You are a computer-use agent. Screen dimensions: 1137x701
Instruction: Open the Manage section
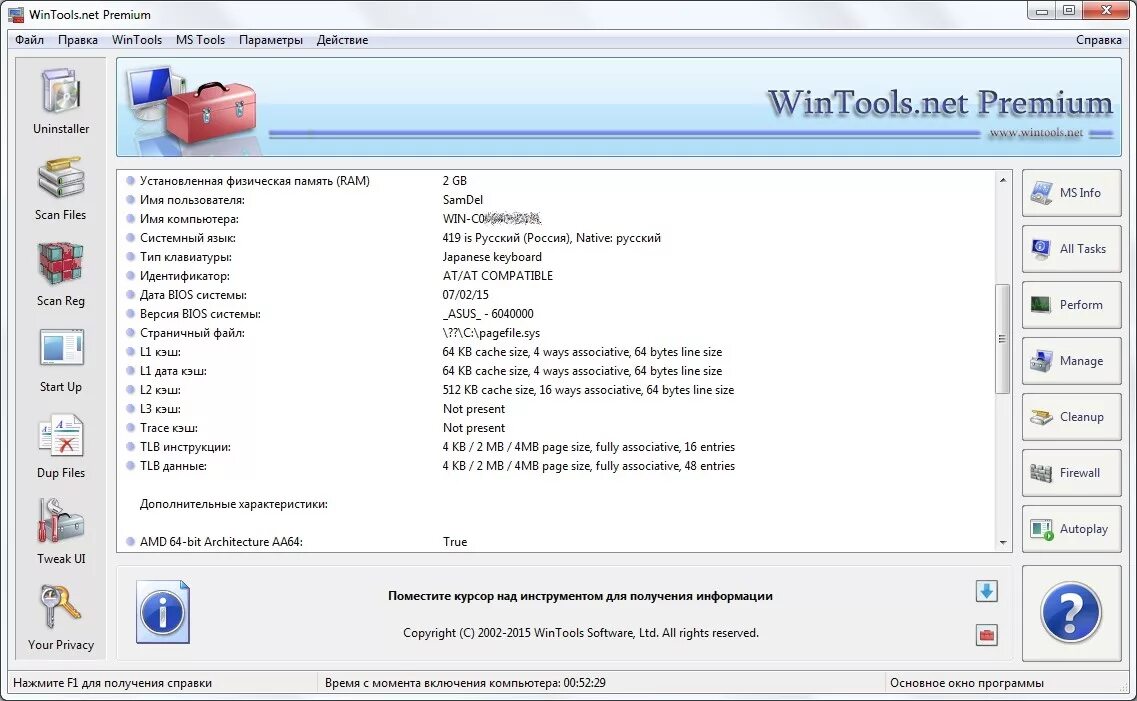click(x=1071, y=360)
